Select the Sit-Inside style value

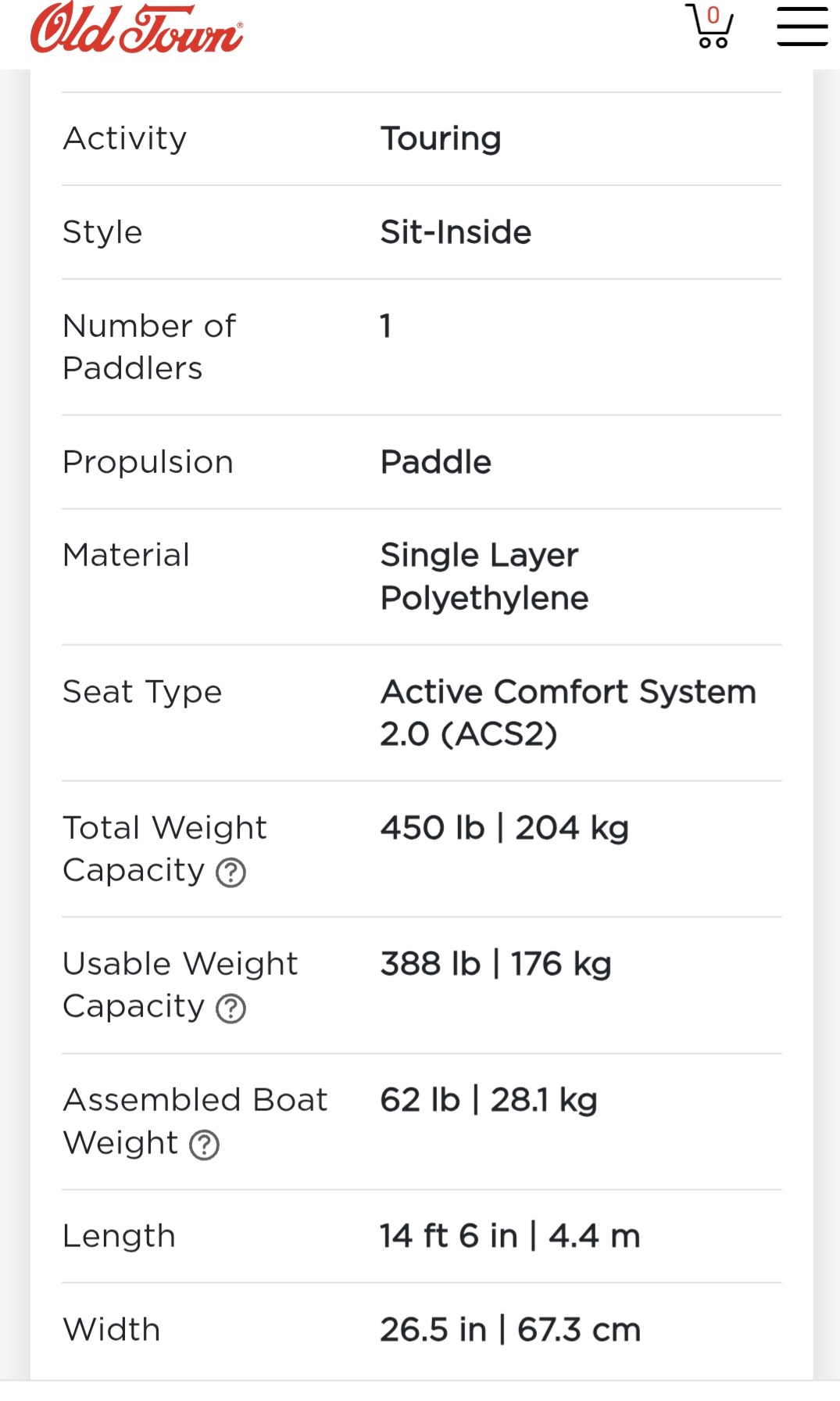click(456, 232)
